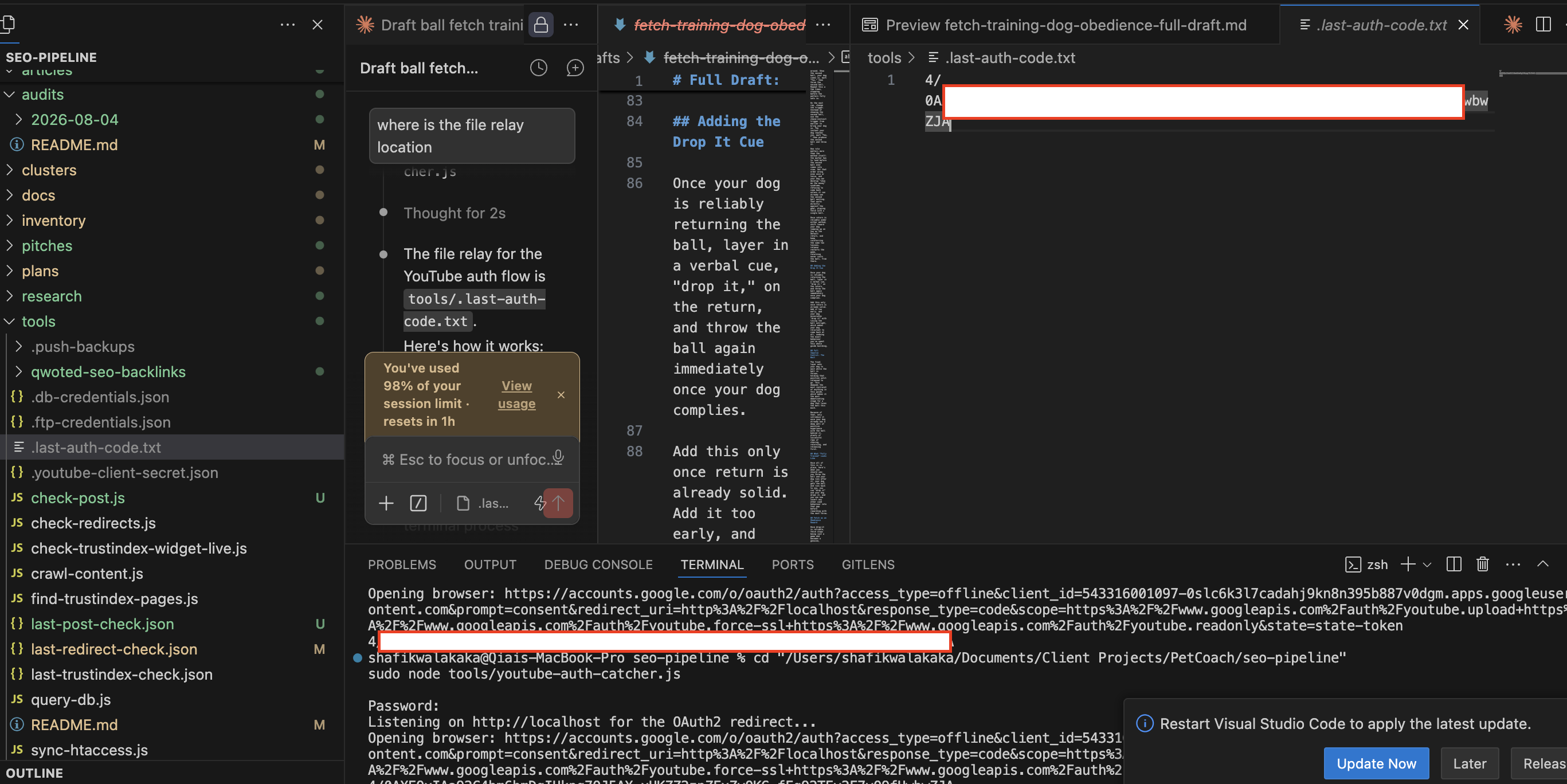Open terminal launch profile dropdown chevron
The height and width of the screenshot is (784, 1567).
[x=1427, y=565]
